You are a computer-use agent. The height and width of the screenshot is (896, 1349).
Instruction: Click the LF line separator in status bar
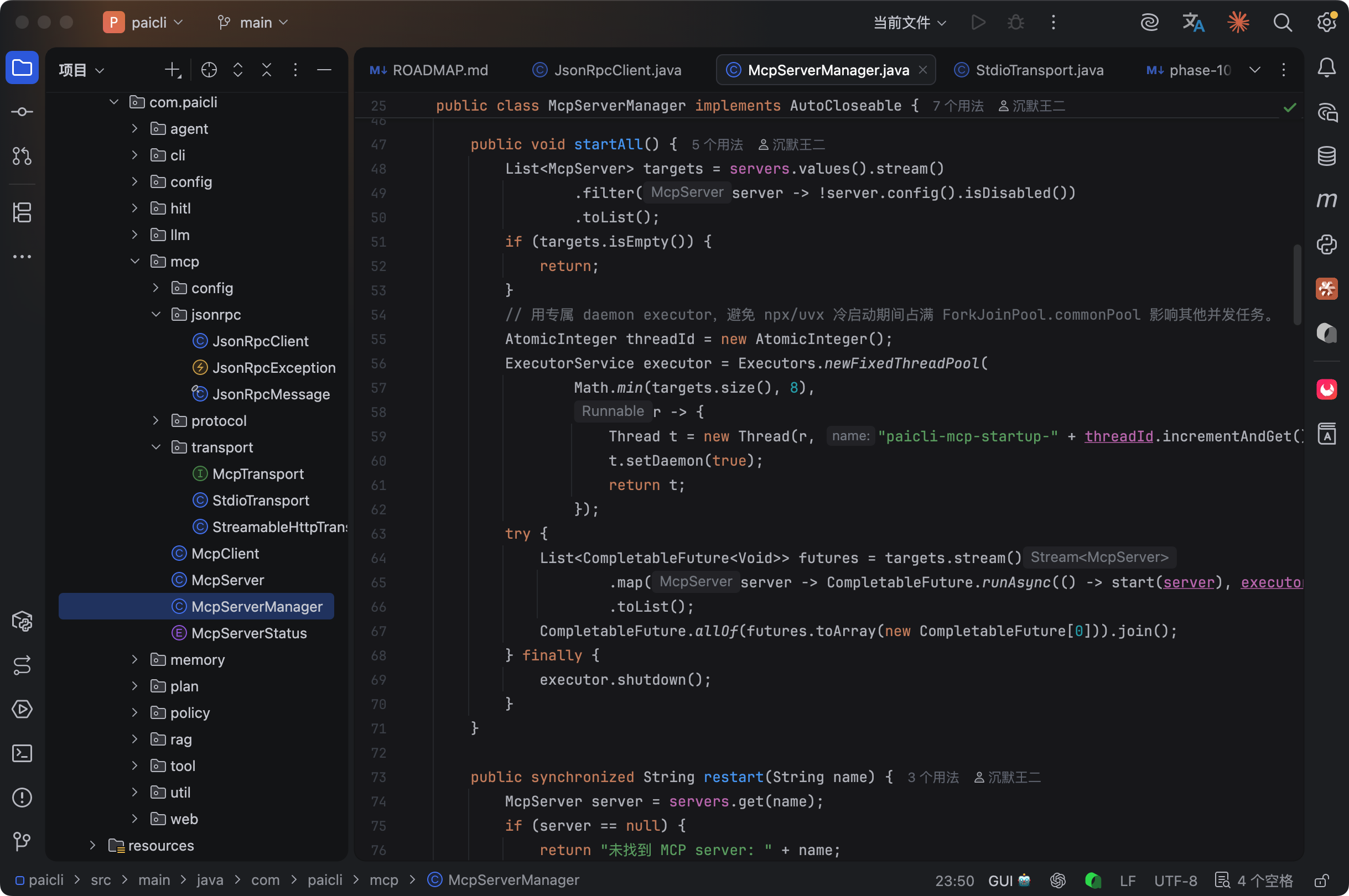1128,881
